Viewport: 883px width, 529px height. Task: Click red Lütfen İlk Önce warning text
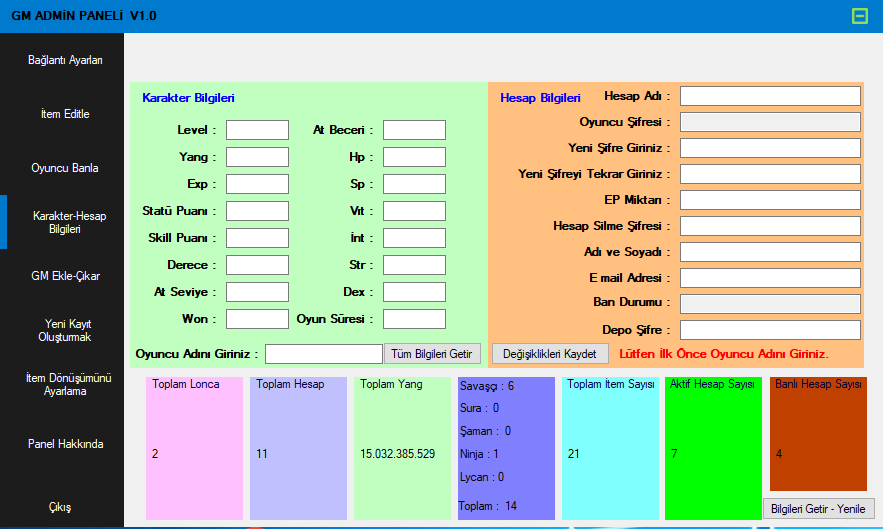click(x=724, y=354)
